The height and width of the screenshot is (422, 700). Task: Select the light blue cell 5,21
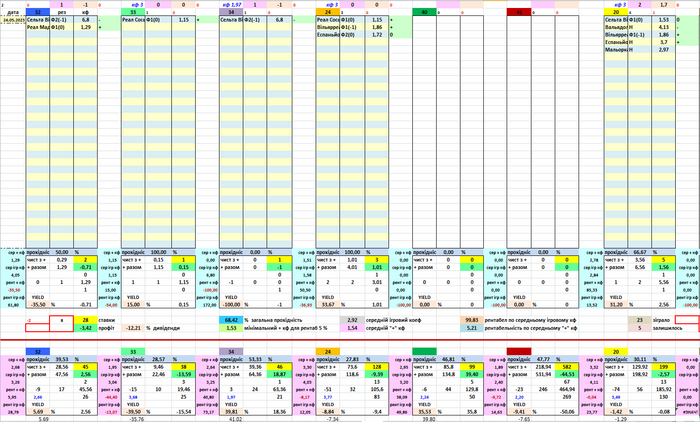click(x=472, y=328)
